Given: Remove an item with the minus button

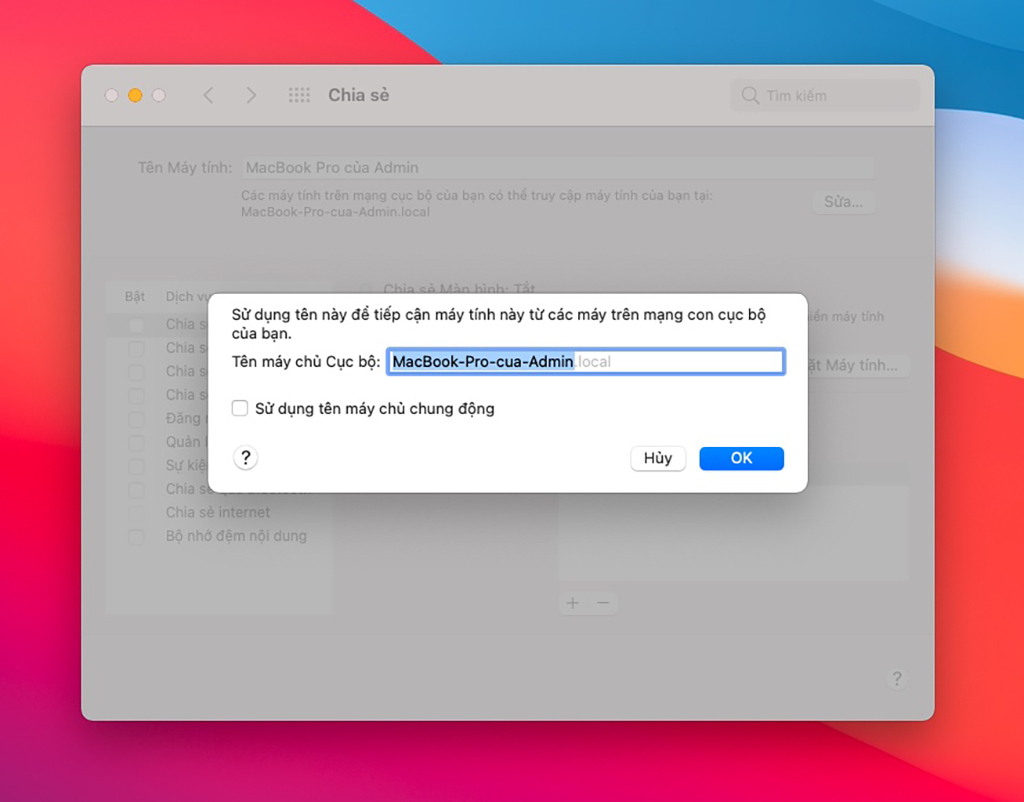Looking at the screenshot, I should (x=603, y=603).
